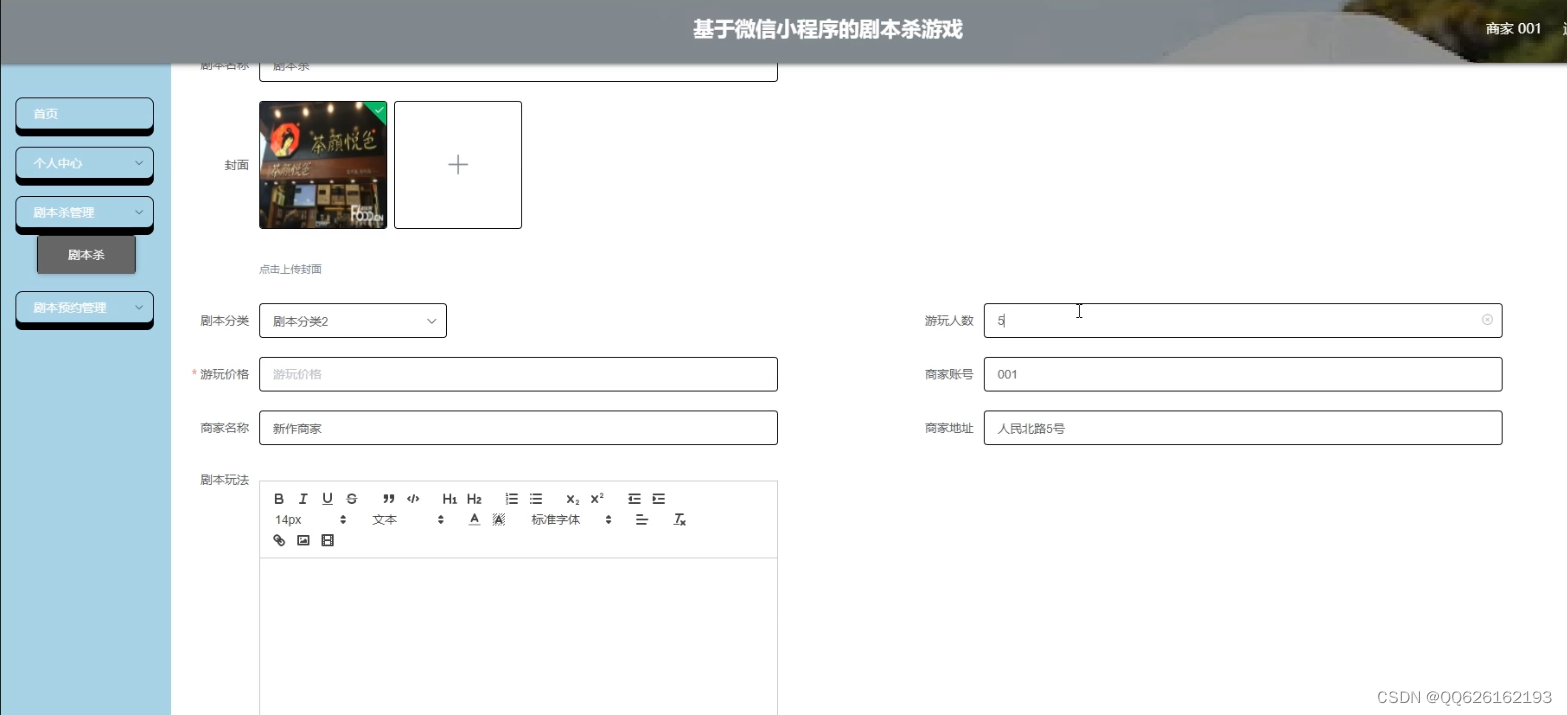Apply Heading 1 style in the editor

coord(449,498)
